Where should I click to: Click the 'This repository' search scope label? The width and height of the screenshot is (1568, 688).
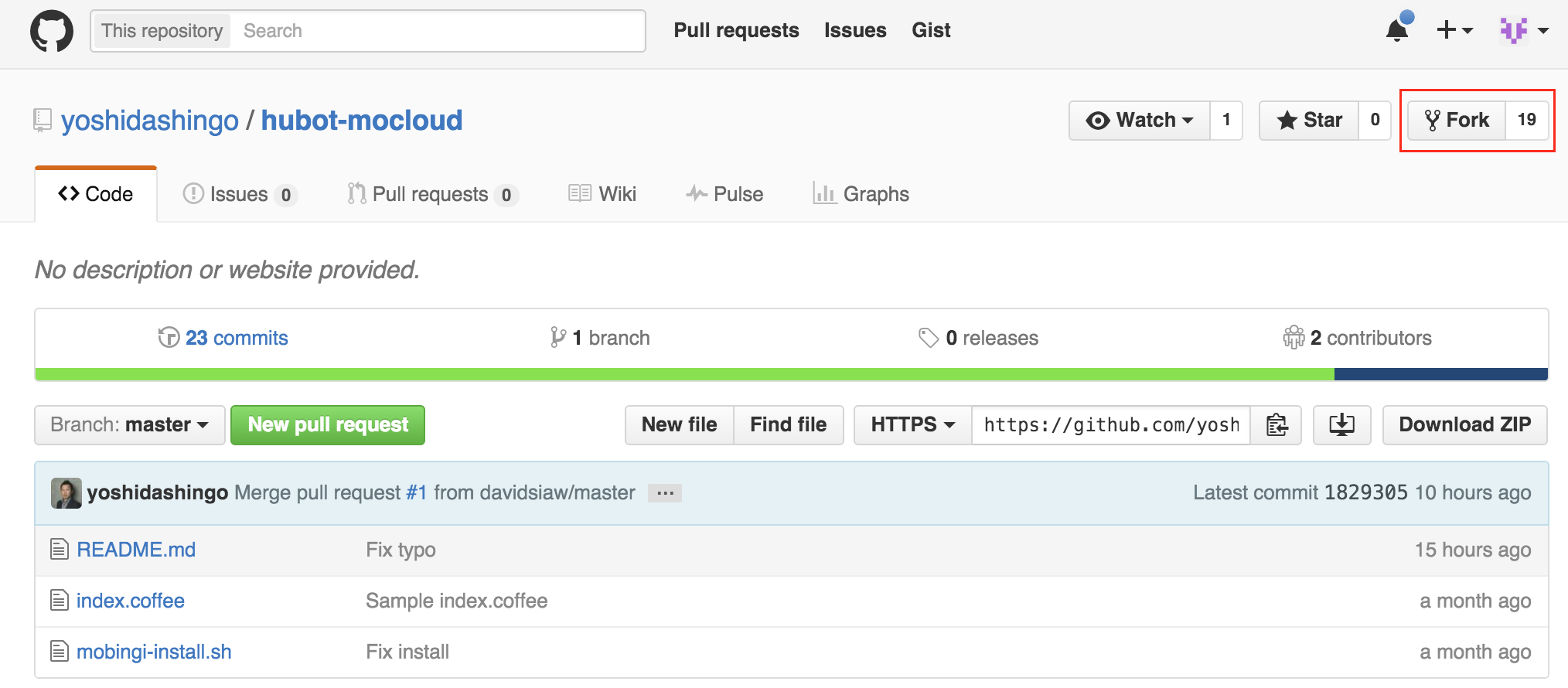[x=162, y=31]
